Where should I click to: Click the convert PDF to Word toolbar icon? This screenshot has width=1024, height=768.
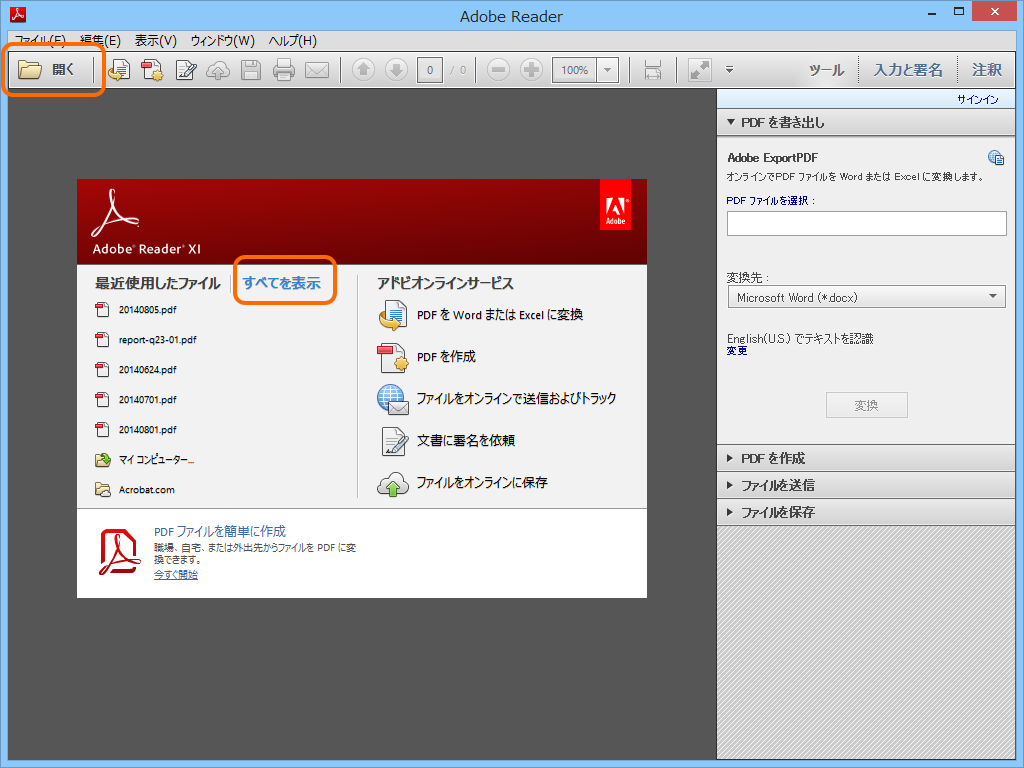[119, 70]
